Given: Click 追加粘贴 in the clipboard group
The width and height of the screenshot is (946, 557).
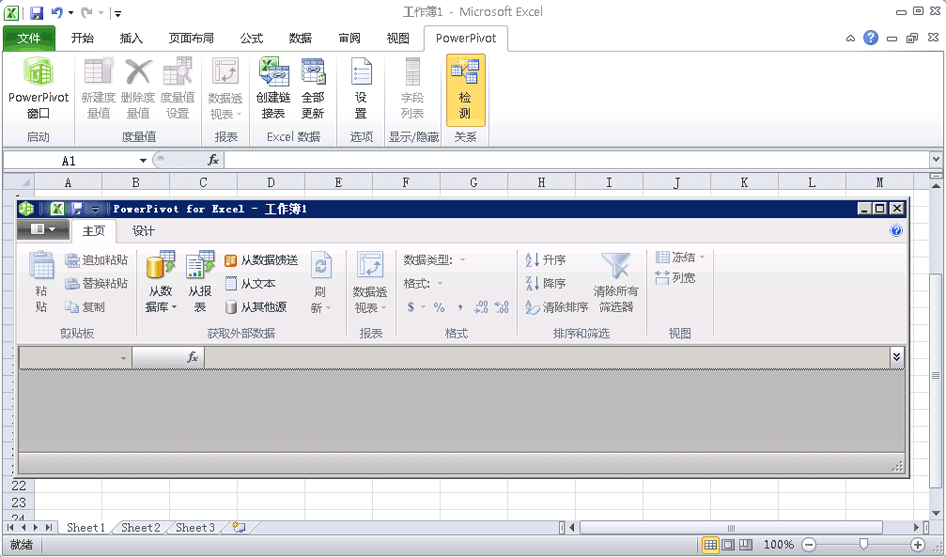Looking at the screenshot, I should [97, 260].
